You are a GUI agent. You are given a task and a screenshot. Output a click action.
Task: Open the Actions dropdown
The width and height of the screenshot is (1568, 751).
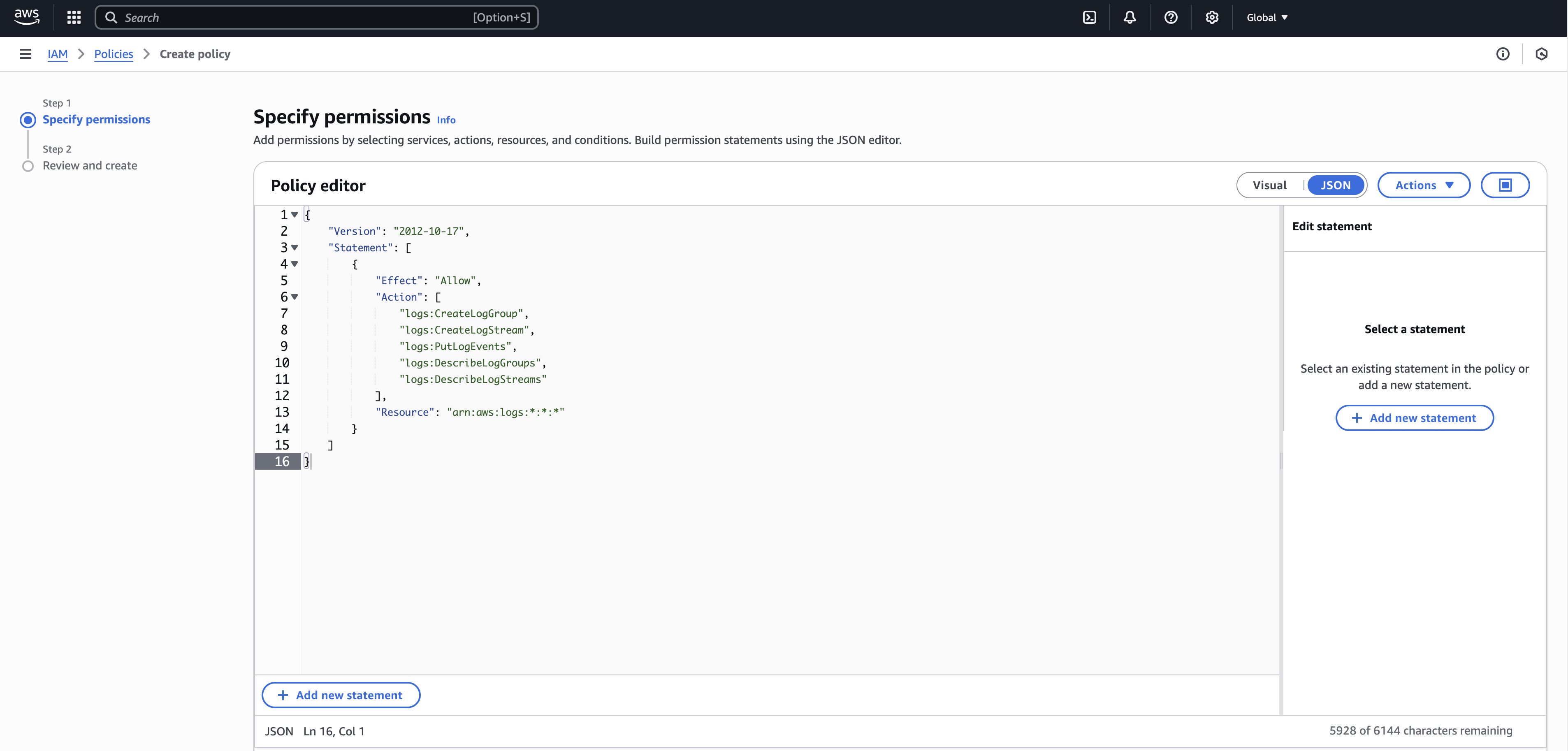1424,185
